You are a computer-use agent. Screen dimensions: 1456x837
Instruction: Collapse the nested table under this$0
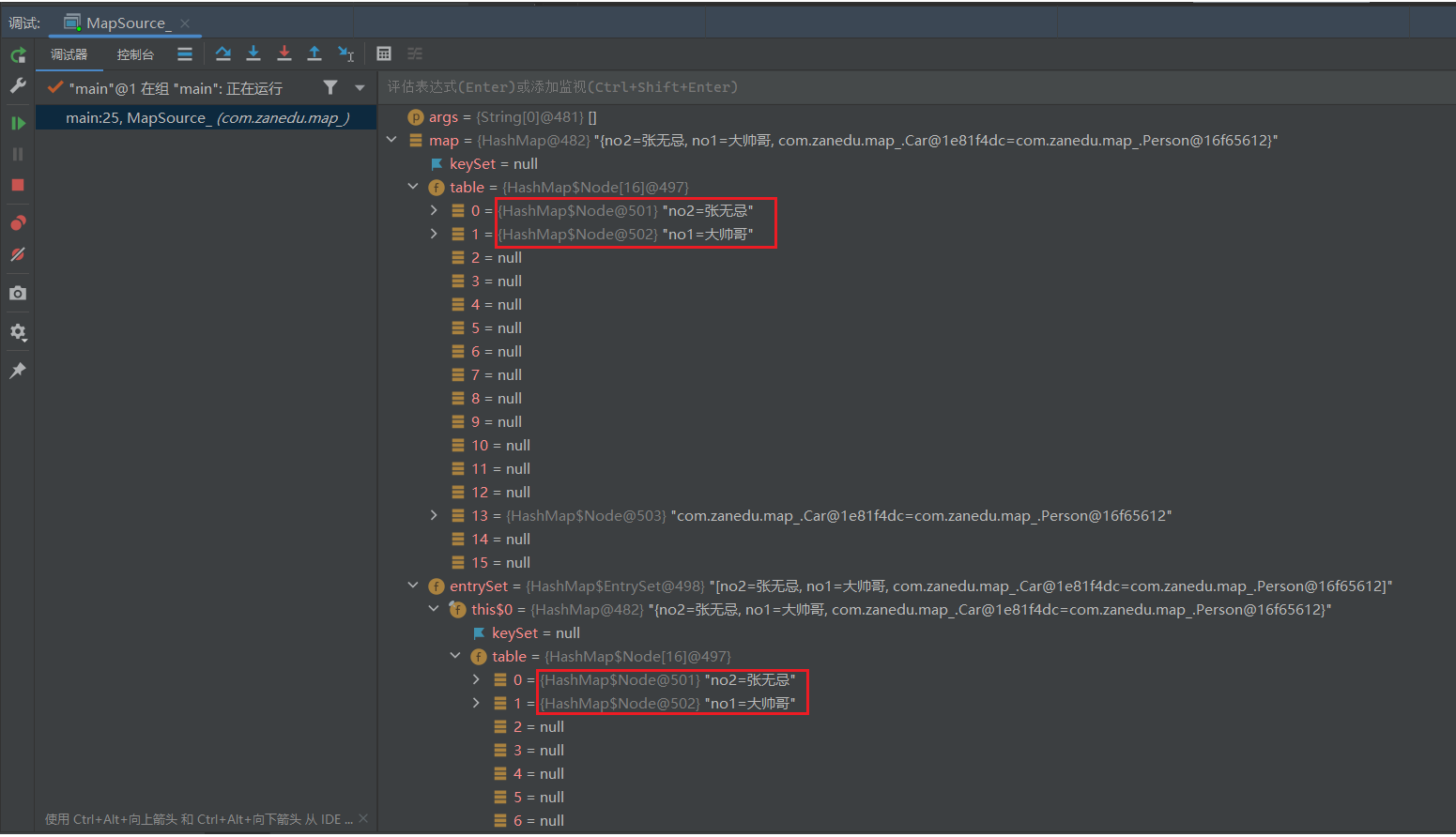(455, 656)
